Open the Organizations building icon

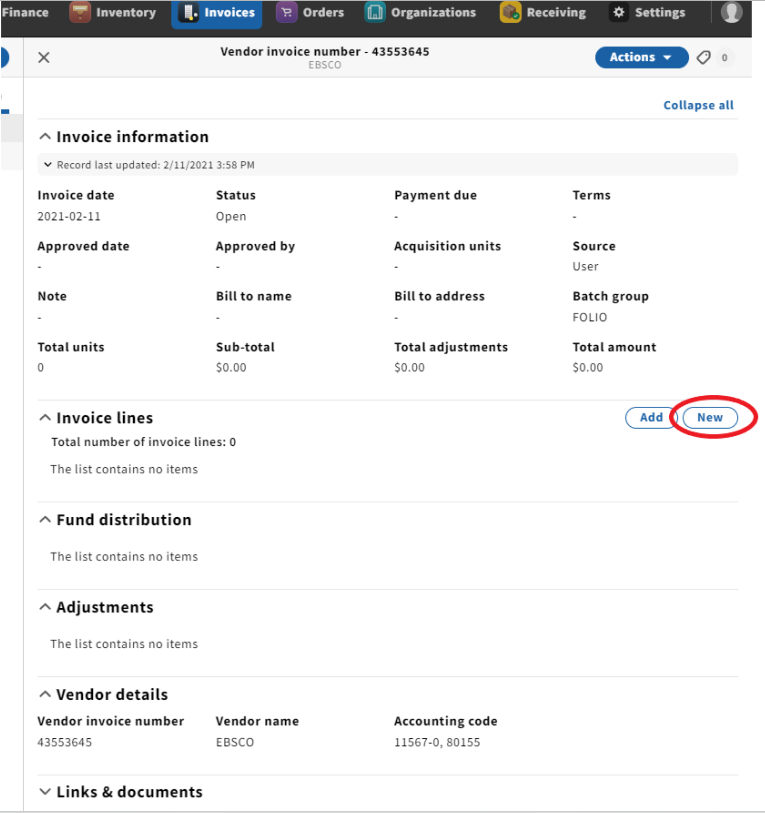(374, 12)
